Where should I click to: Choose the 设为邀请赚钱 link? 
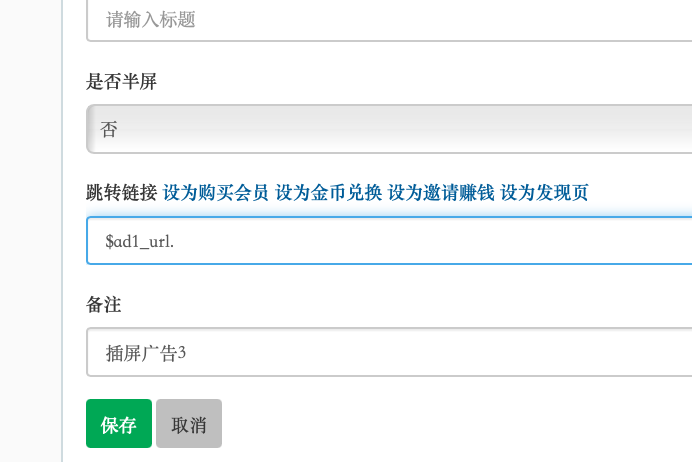(441, 193)
